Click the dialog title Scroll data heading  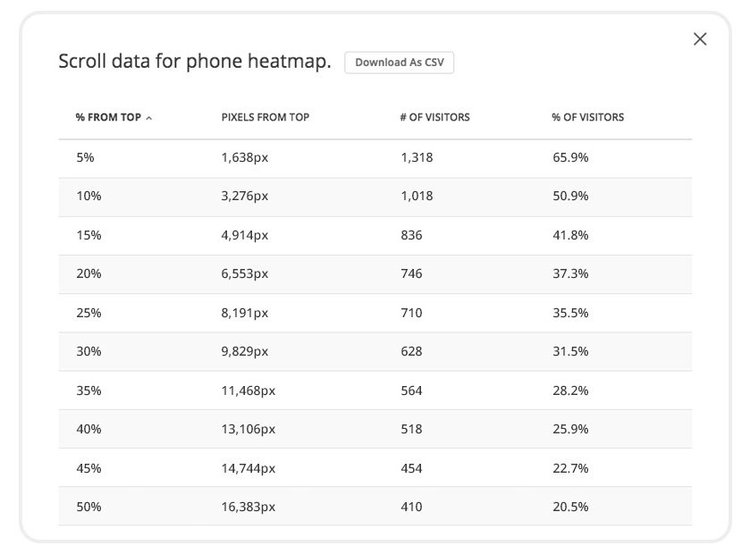[195, 62]
